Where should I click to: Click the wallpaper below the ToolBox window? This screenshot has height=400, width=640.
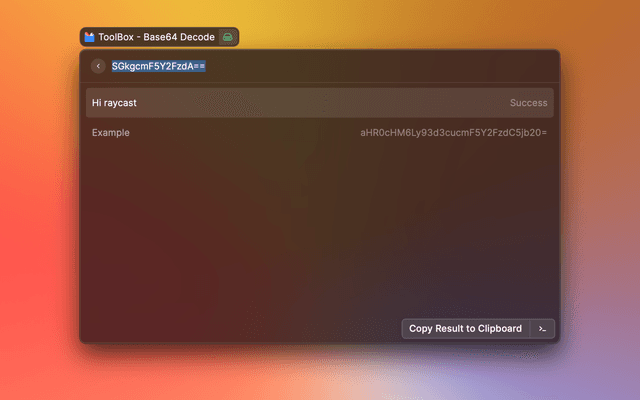[x=320, y=375]
